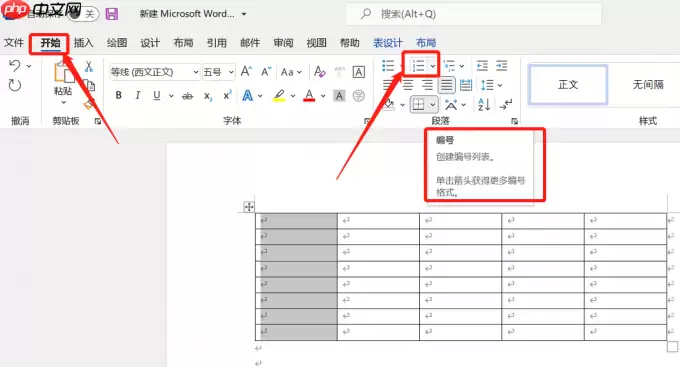The width and height of the screenshot is (680, 367).
Task: Decrease paragraph indent
Action: [482, 66]
